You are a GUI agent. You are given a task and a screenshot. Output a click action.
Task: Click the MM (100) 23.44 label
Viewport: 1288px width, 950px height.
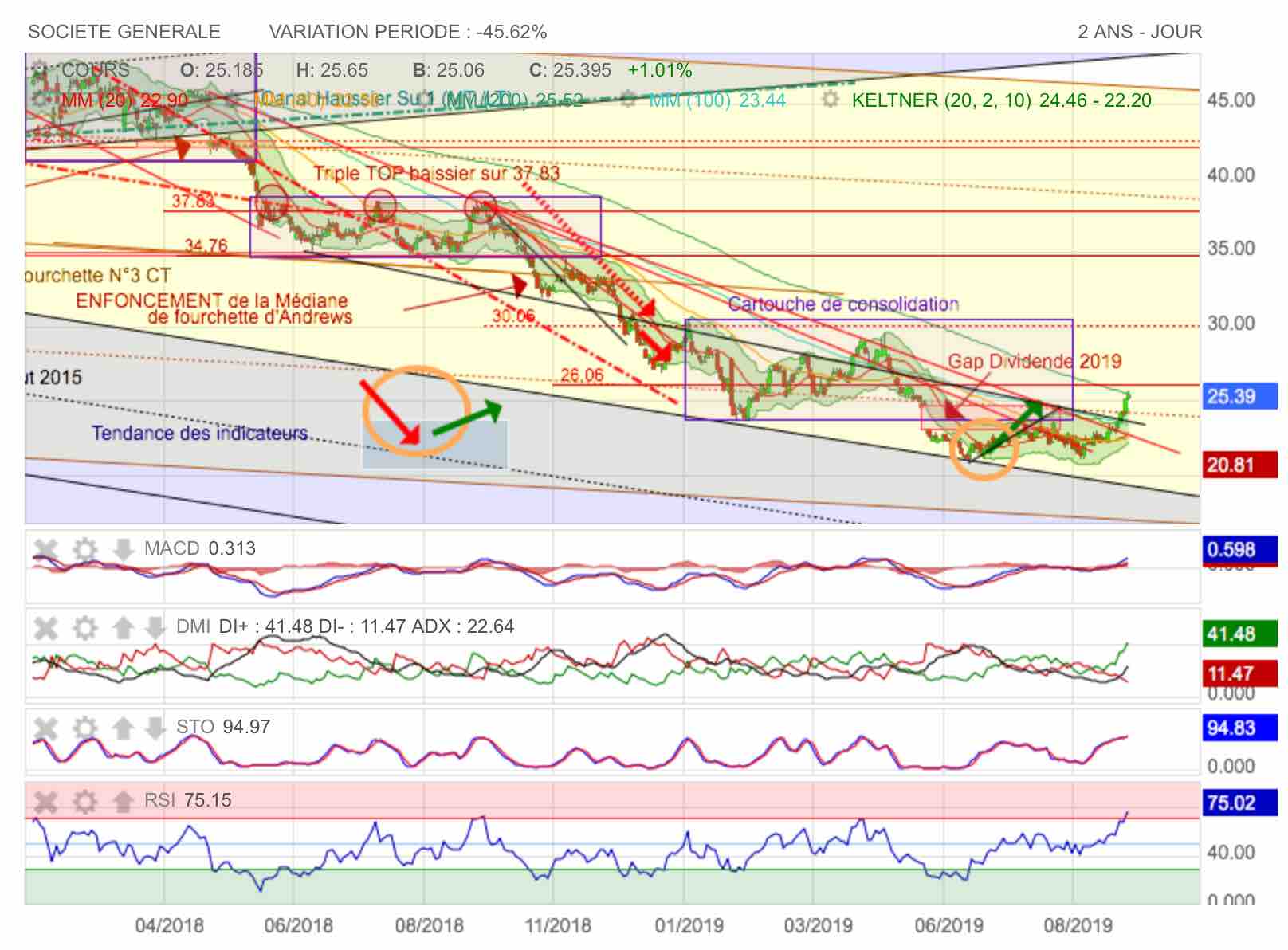point(717,100)
